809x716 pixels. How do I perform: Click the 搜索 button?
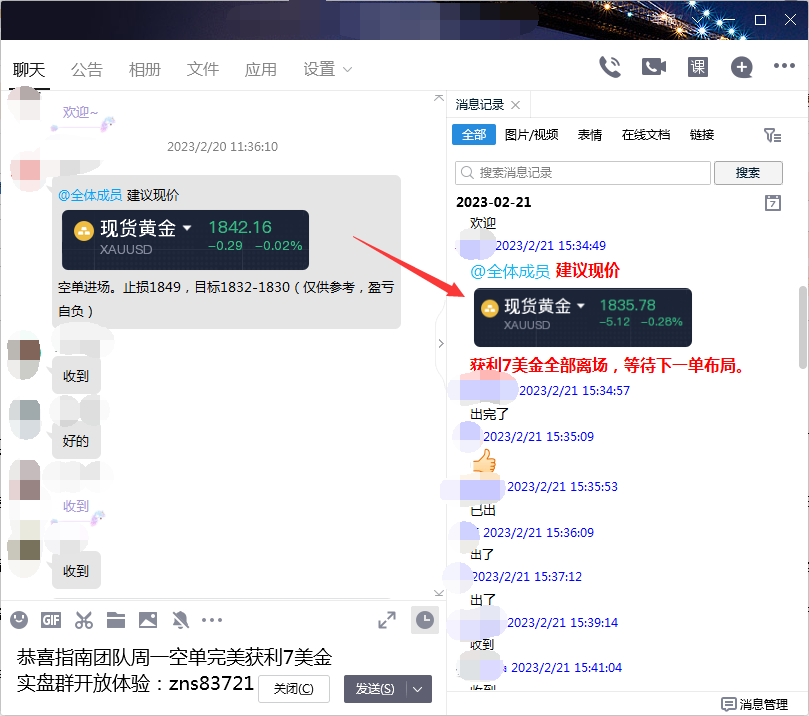tap(748, 173)
